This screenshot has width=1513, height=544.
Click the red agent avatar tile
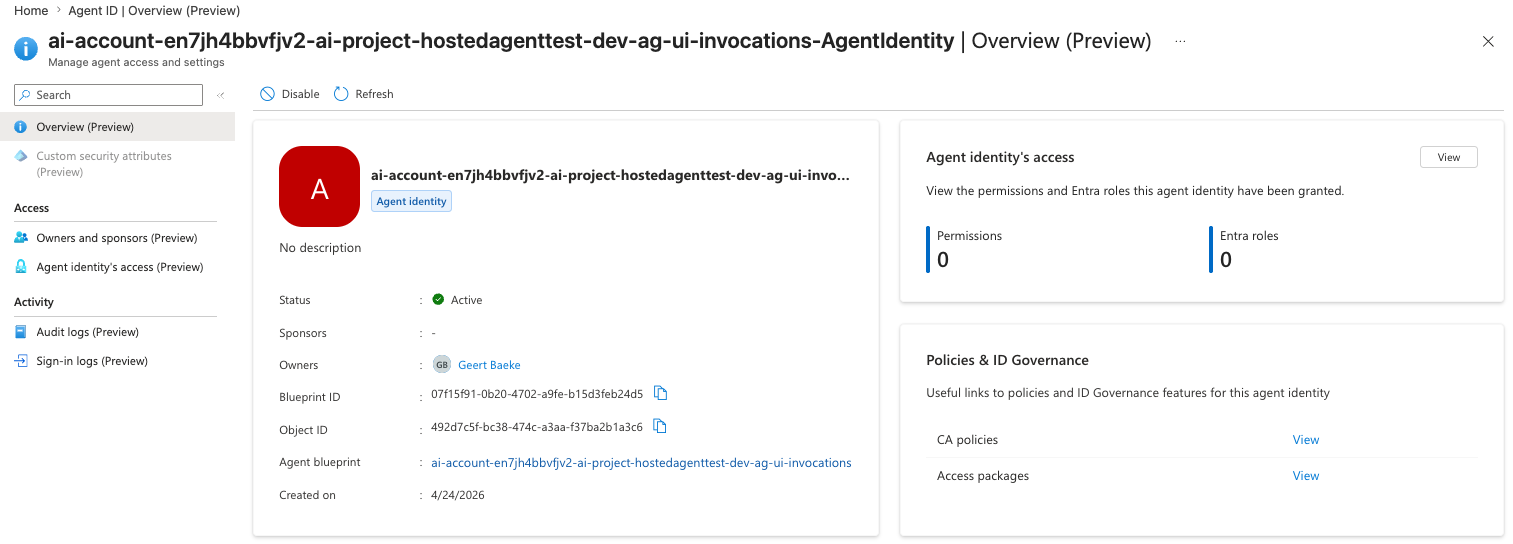click(319, 187)
